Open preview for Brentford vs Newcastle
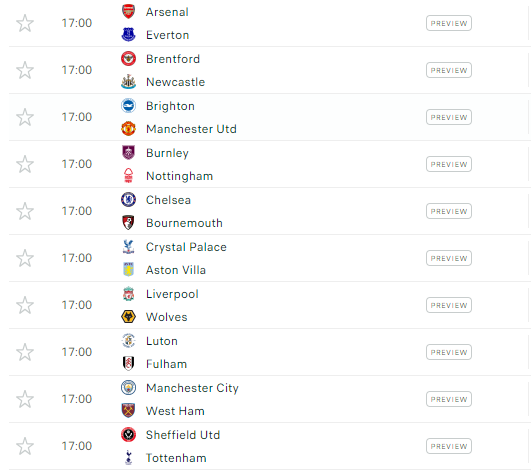Screen dimensions: 531x471 [449, 70]
